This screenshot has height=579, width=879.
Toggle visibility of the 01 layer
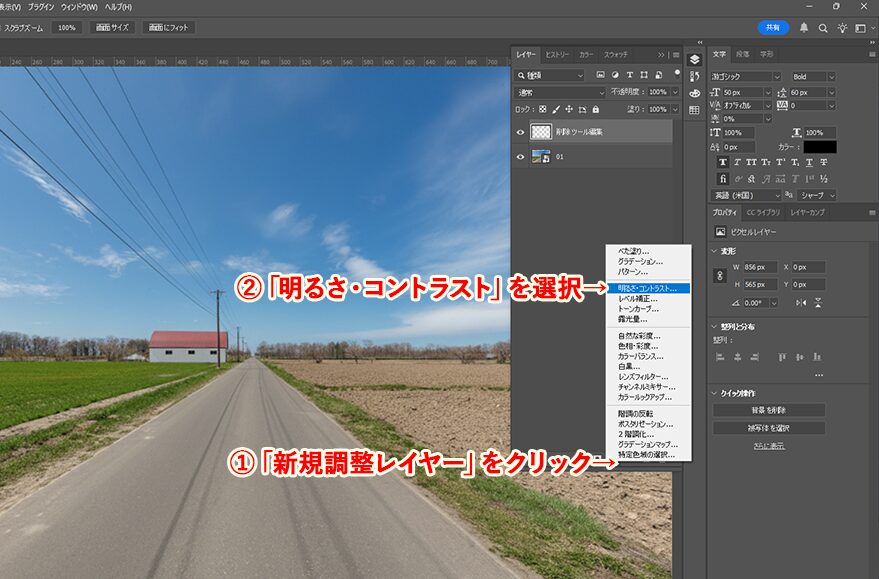pyautogui.click(x=521, y=155)
